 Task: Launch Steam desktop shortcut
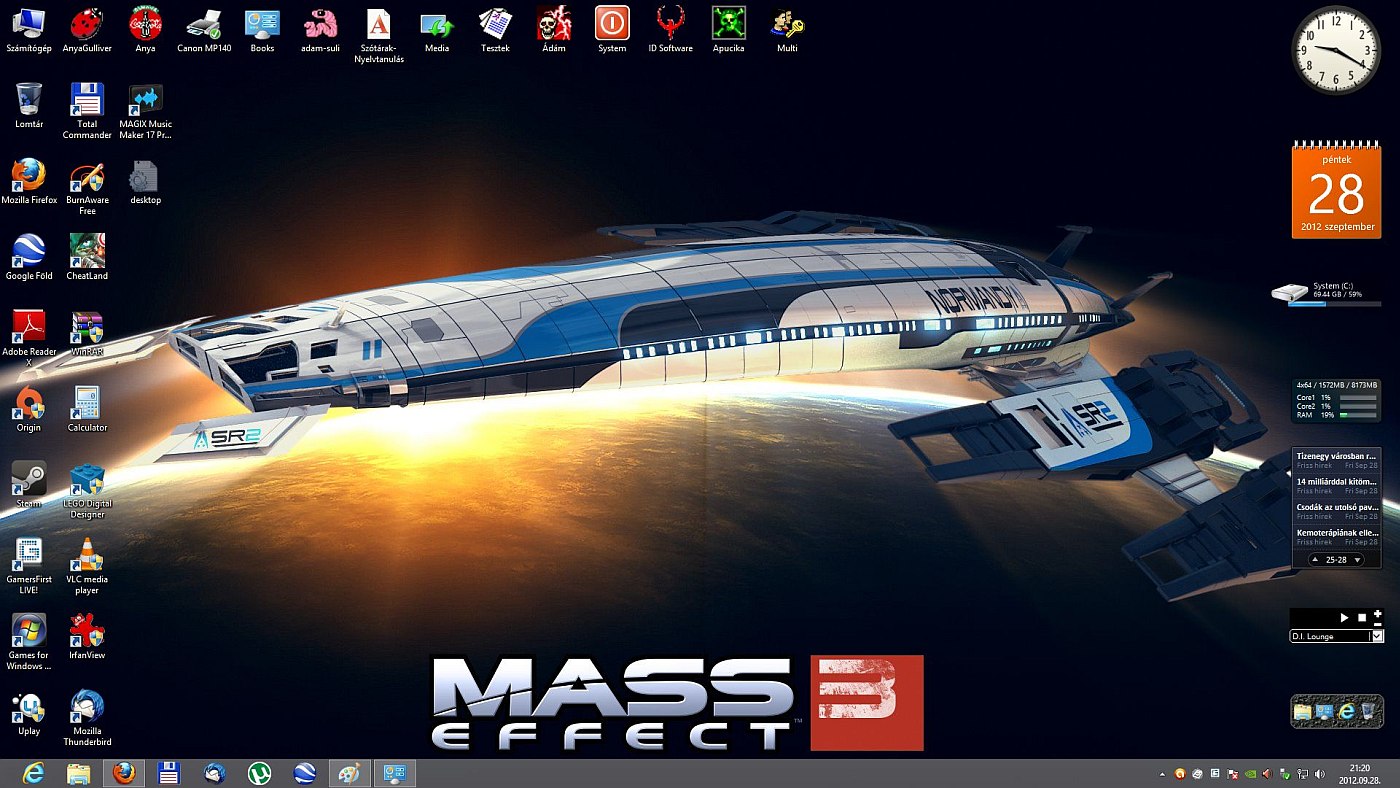click(x=29, y=486)
